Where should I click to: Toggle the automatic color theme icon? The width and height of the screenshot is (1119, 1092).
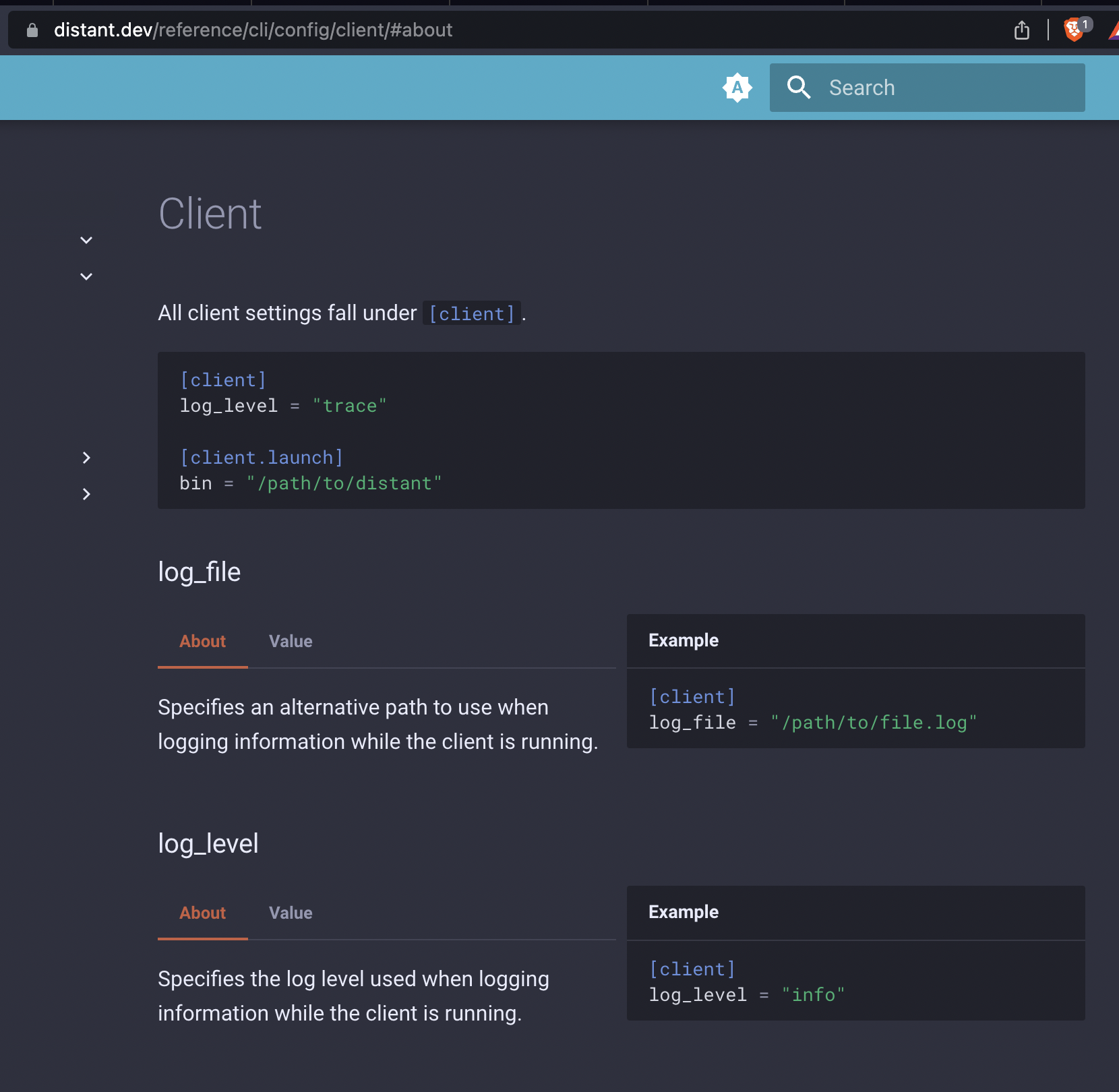tap(737, 88)
